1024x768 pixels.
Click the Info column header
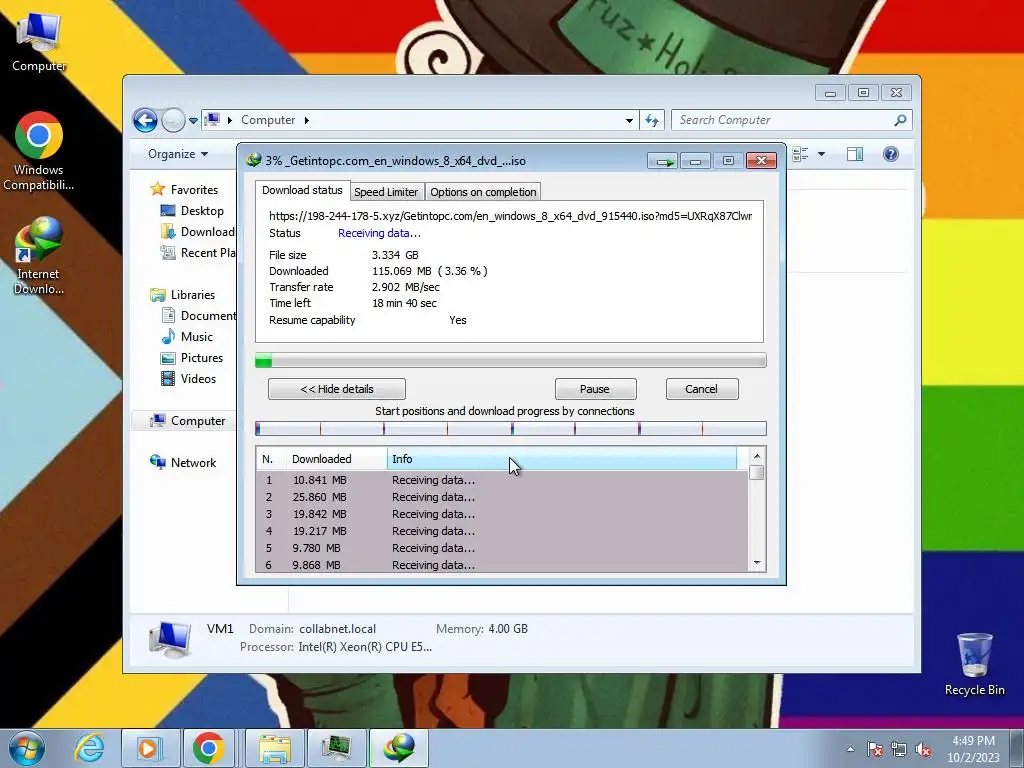pos(562,459)
